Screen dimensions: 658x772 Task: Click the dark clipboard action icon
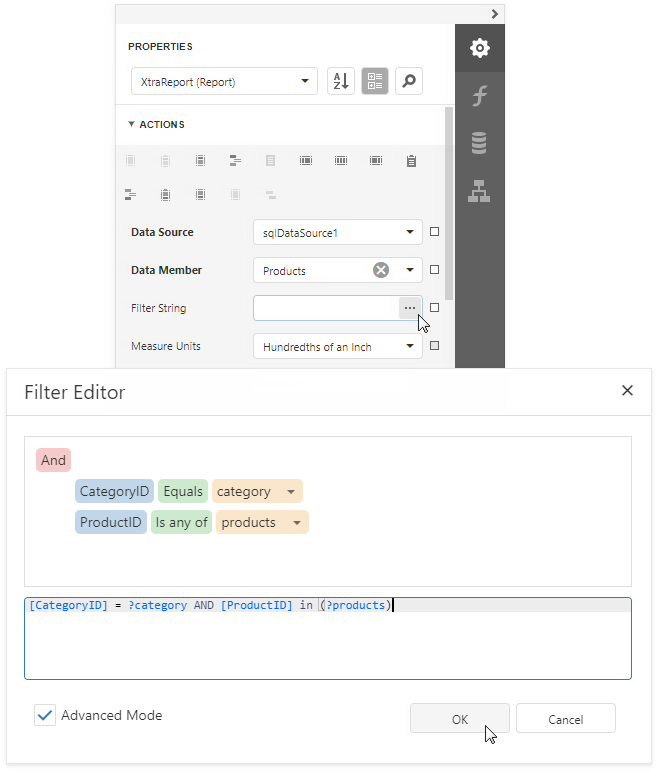pyautogui.click(x=411, y=161)
